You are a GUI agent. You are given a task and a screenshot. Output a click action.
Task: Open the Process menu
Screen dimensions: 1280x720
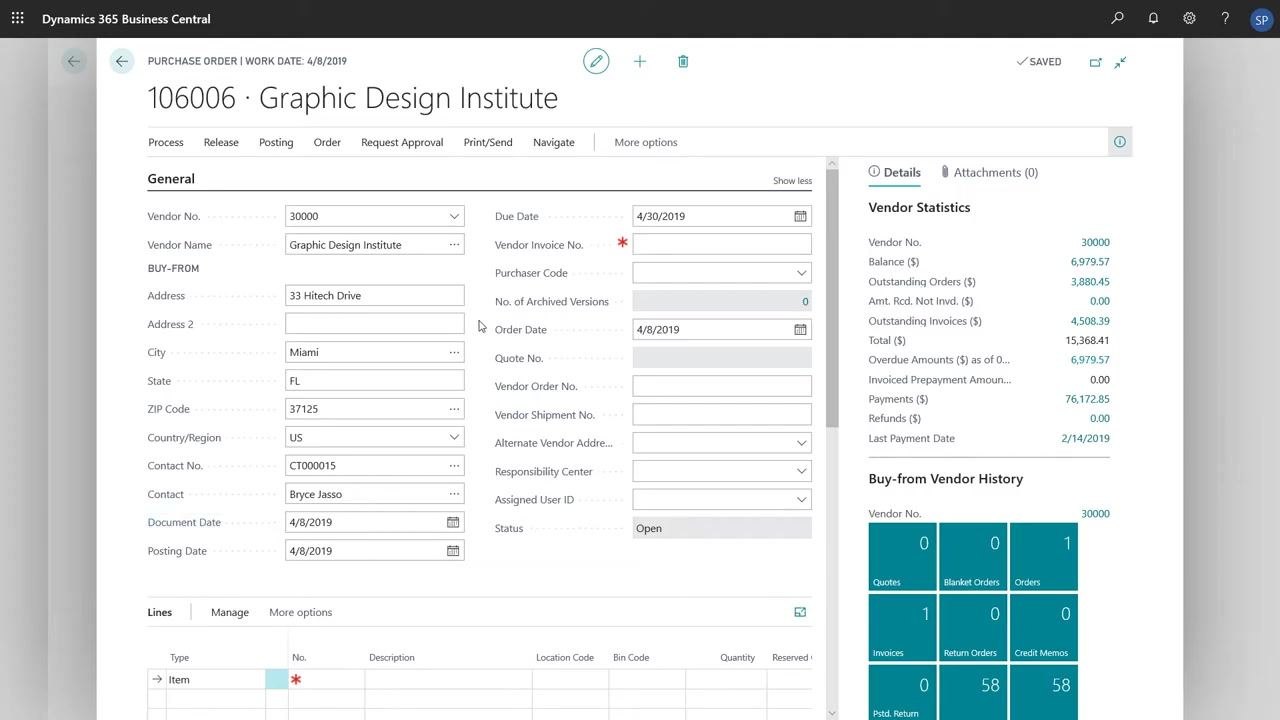[x=166, y=142]
